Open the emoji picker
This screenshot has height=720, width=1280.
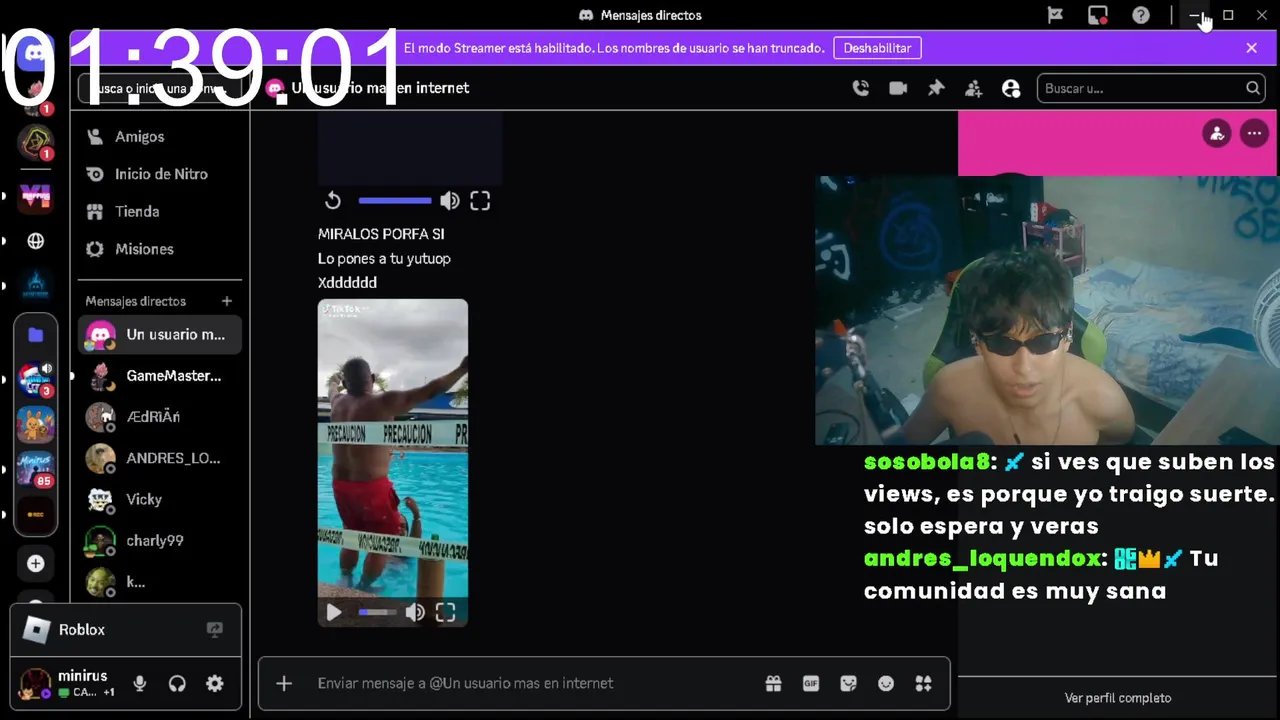[x=886, y=683]
